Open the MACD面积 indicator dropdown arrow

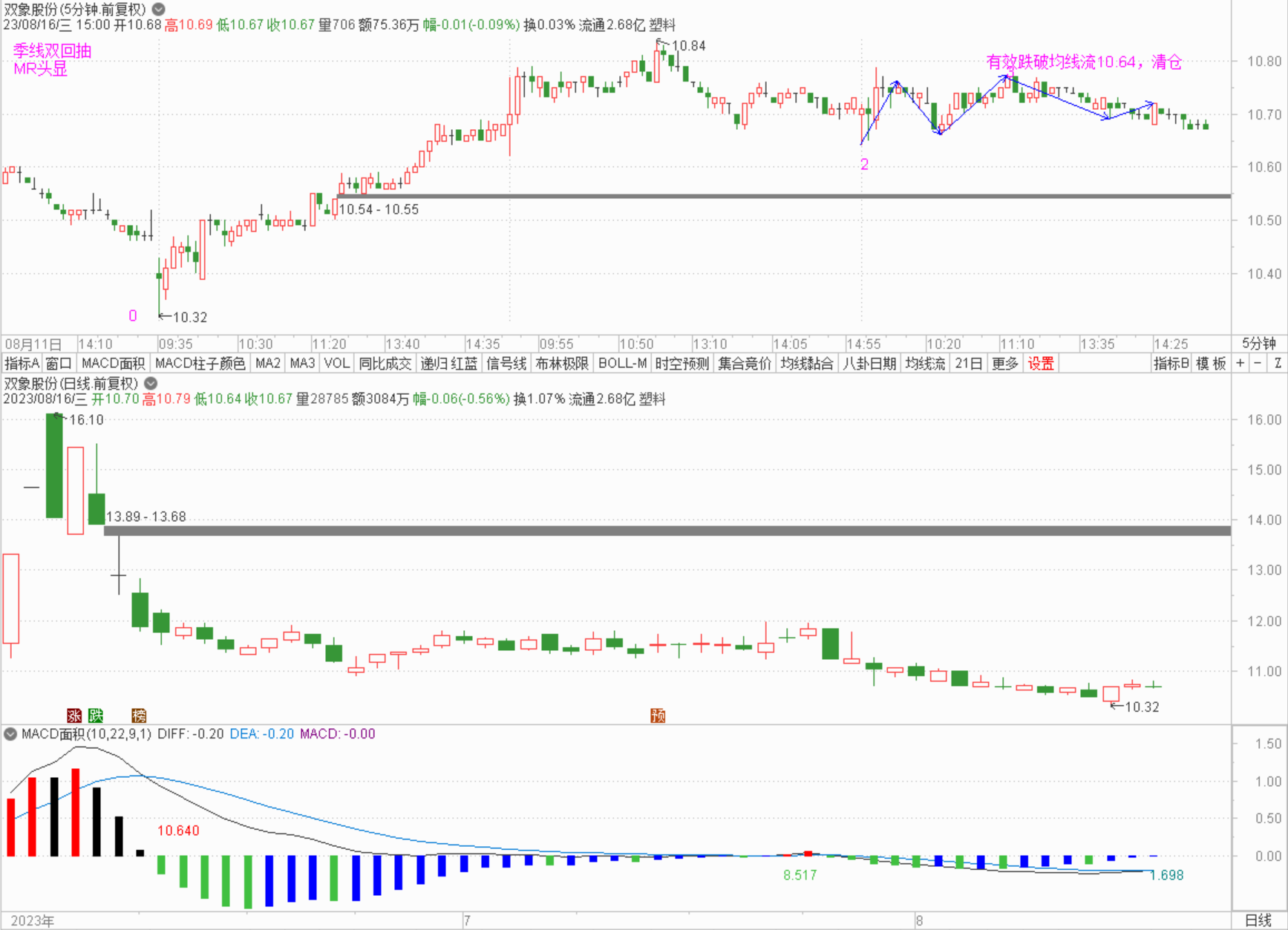coord(10,734)
